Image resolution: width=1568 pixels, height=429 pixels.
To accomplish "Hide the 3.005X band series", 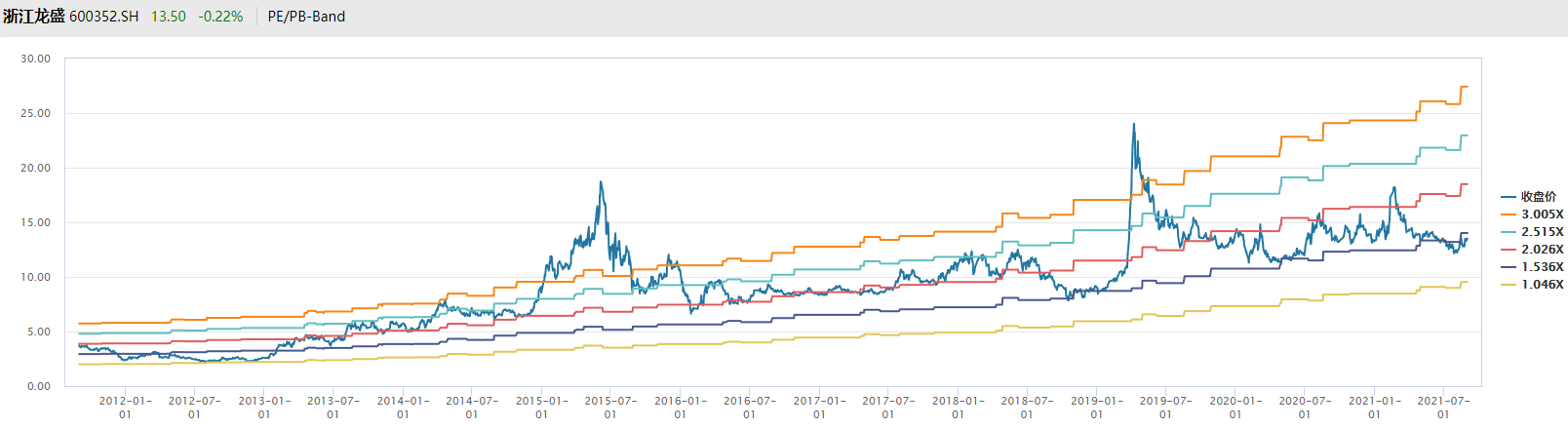I will (x=1542, y=214).
